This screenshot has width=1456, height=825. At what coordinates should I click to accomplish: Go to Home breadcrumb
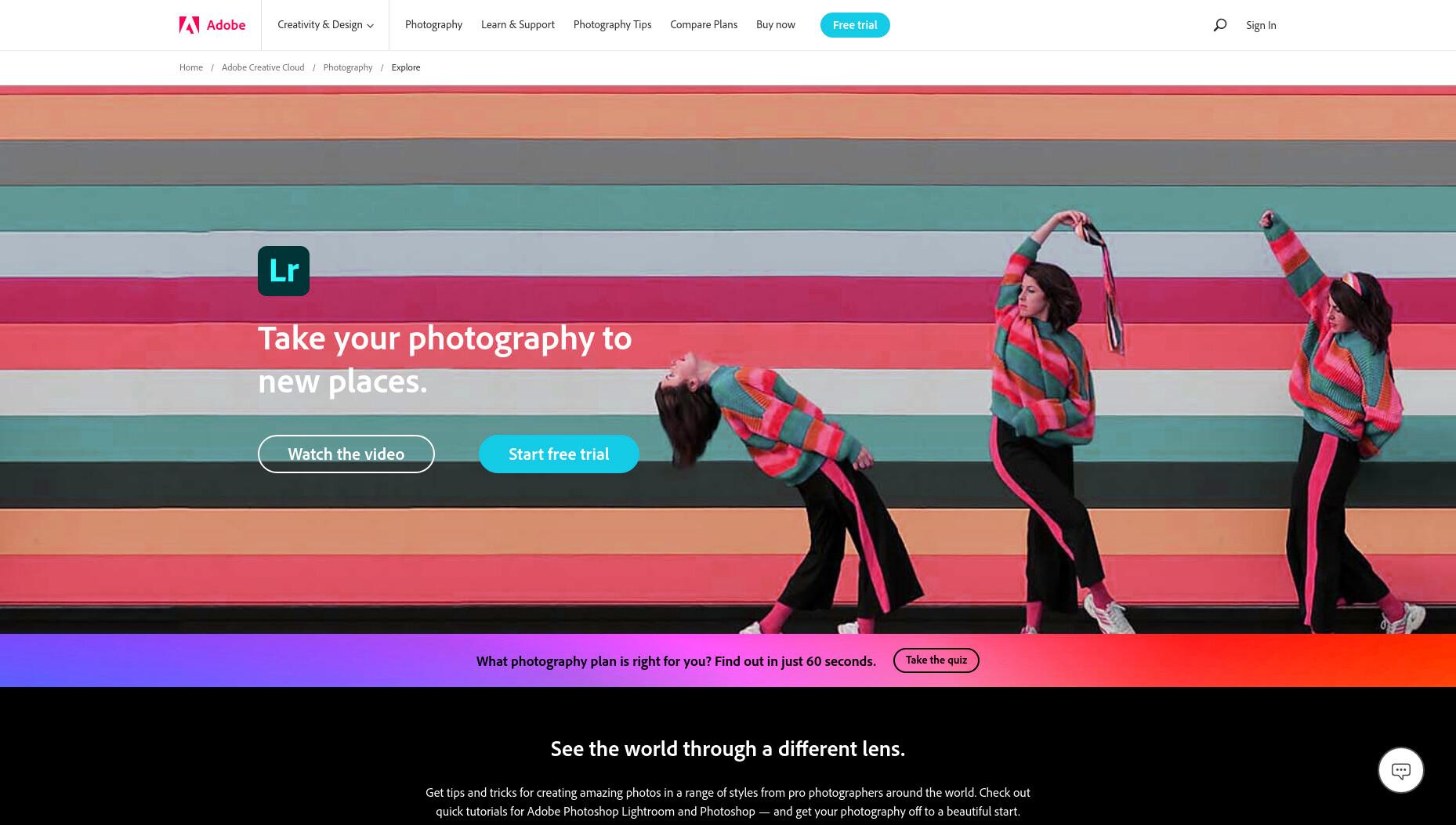point(191,67)
